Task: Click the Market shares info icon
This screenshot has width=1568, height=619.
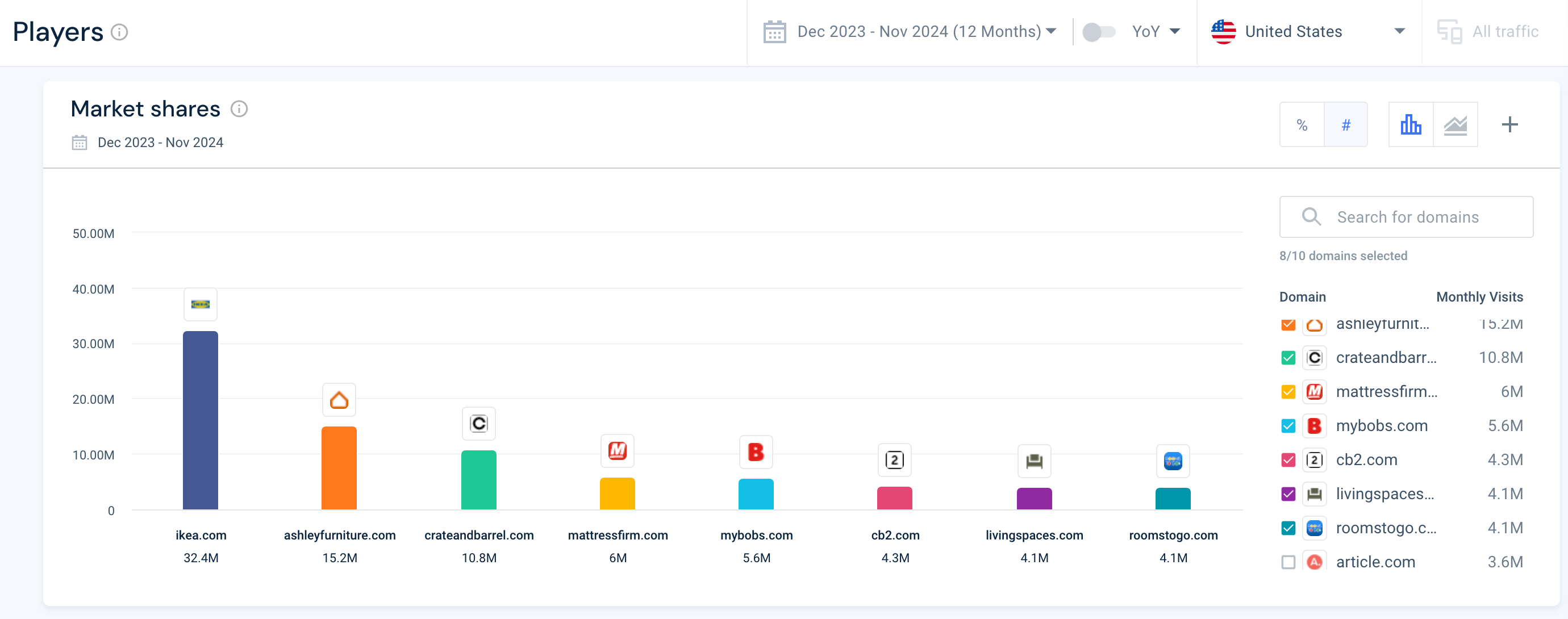Action: 239,109
